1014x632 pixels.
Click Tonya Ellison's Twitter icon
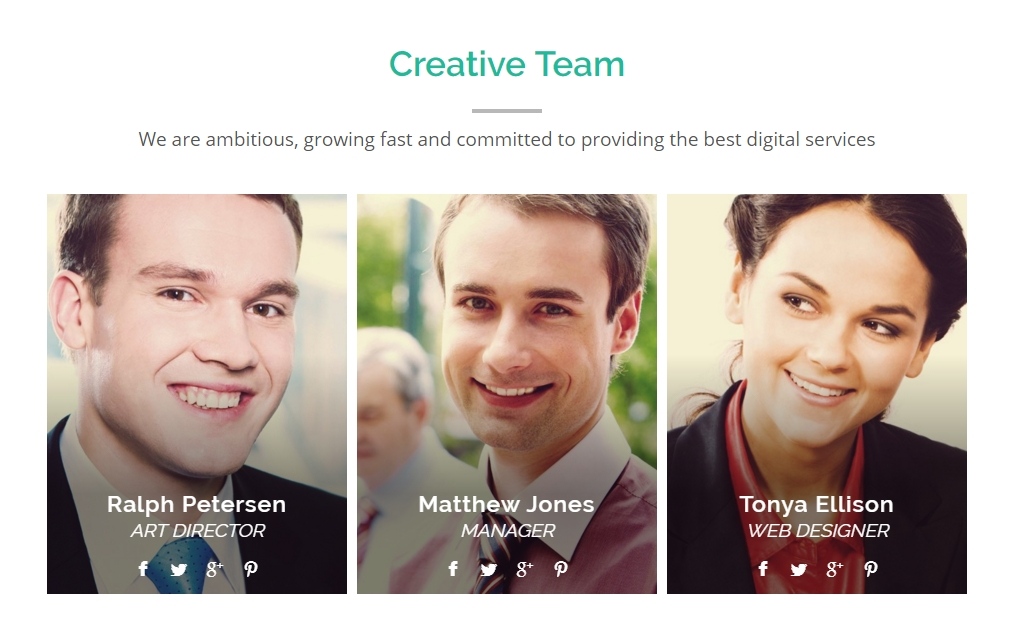coord(799,569)
